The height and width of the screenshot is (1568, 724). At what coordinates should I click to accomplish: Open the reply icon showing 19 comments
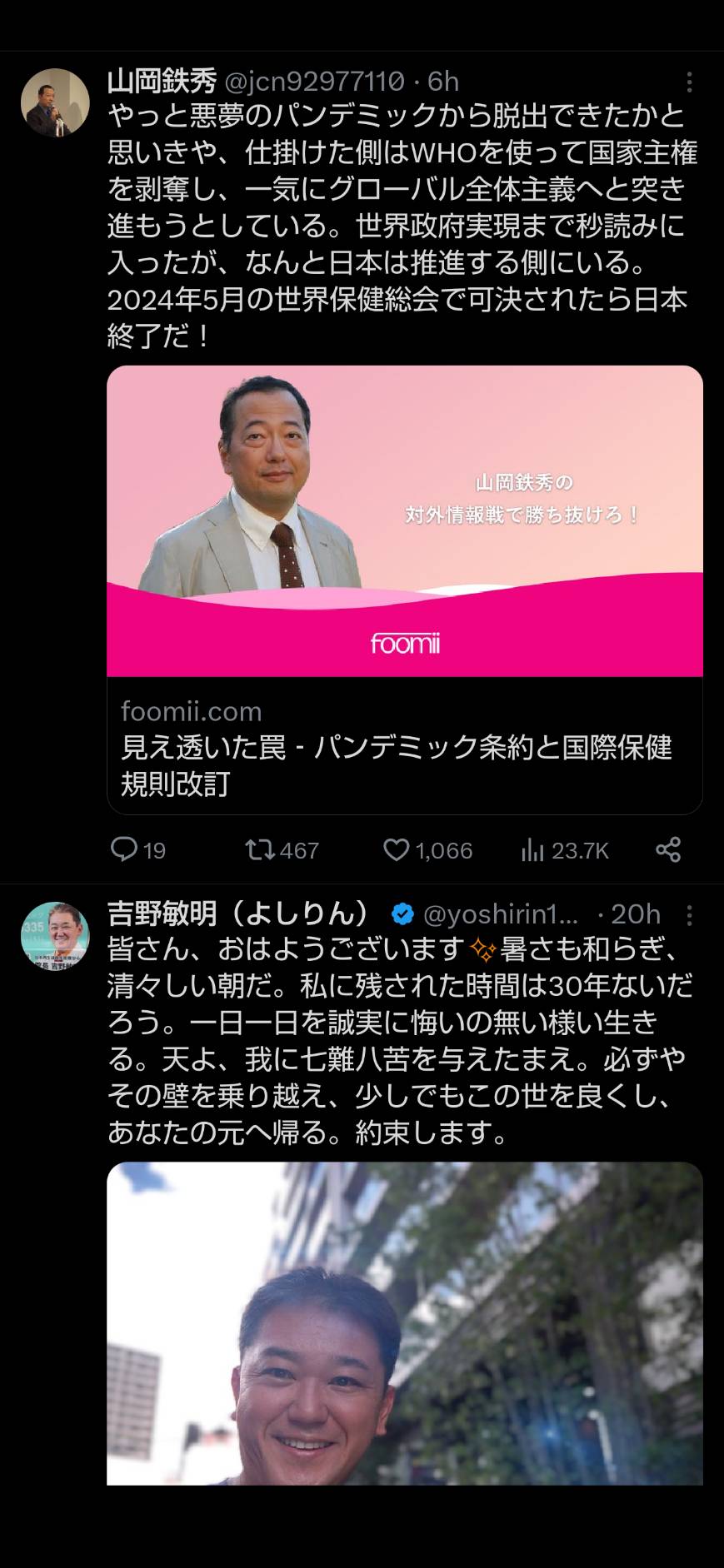(124, 849)
